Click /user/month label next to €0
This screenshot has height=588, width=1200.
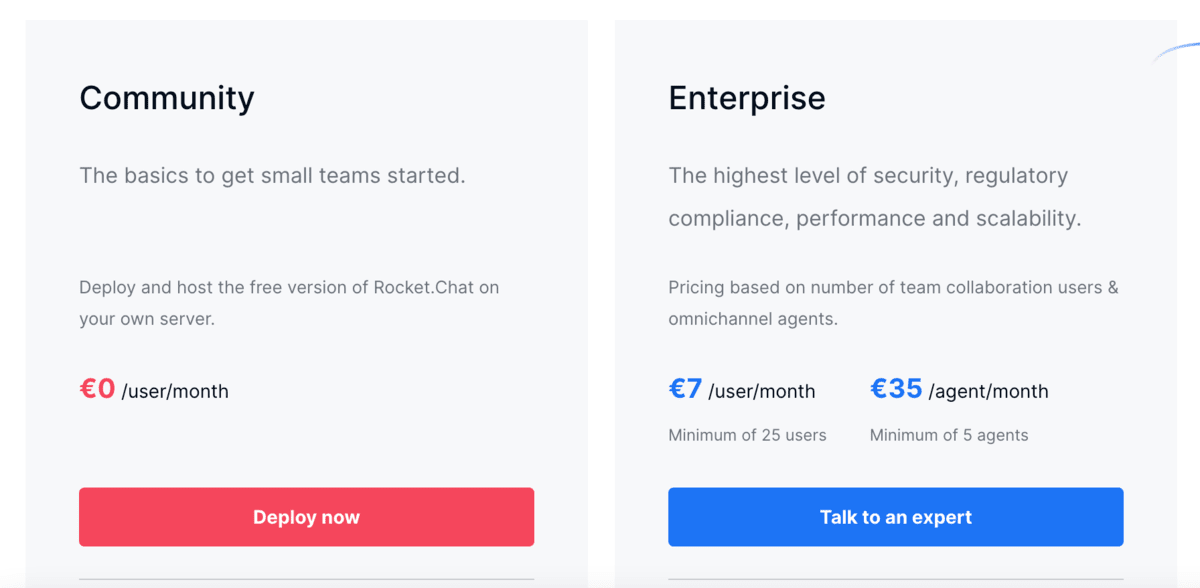click(174, 391)
